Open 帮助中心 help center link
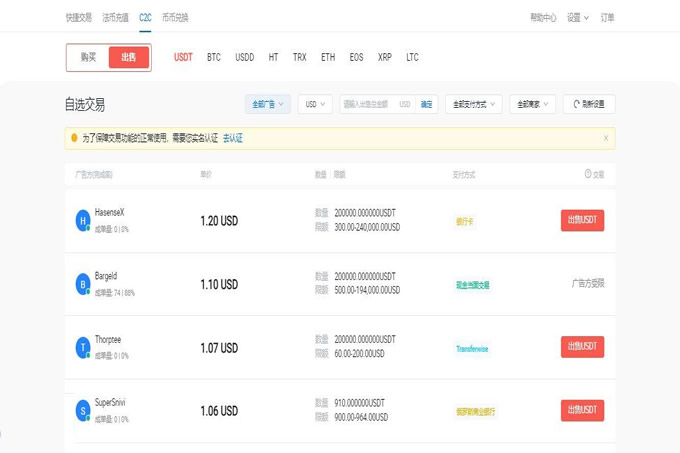Viewport: 680px width, 453px height. 543,18
